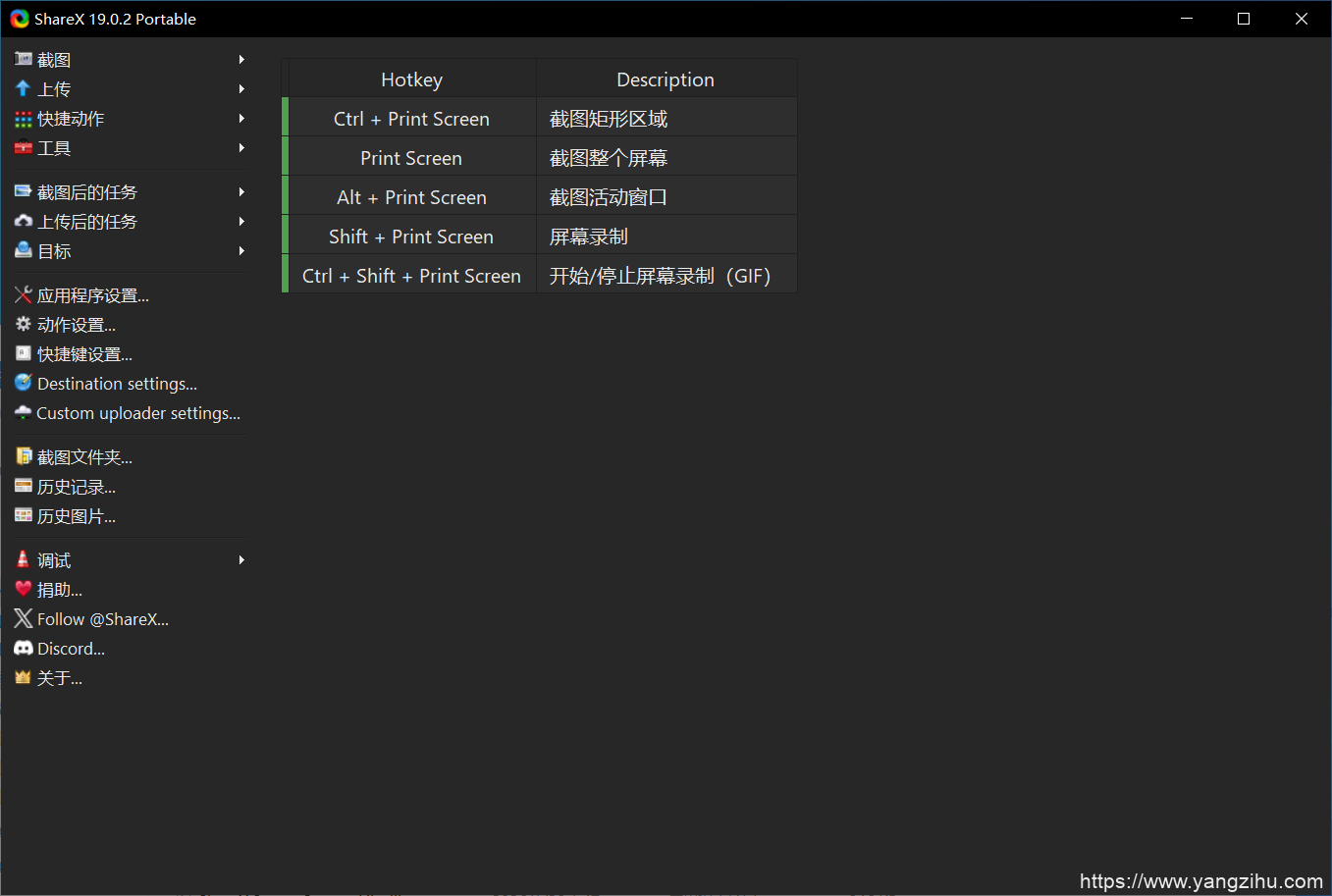Screen dimensions: 1332x896
Task: Open 快捷键设置 via the keyboard icon
Action: (x=22, y=353)
